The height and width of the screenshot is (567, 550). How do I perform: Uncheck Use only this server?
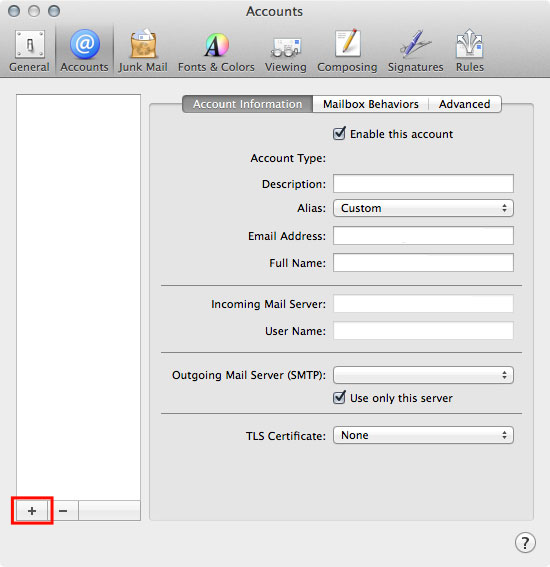pyautogui.click(x=339, y=398)
